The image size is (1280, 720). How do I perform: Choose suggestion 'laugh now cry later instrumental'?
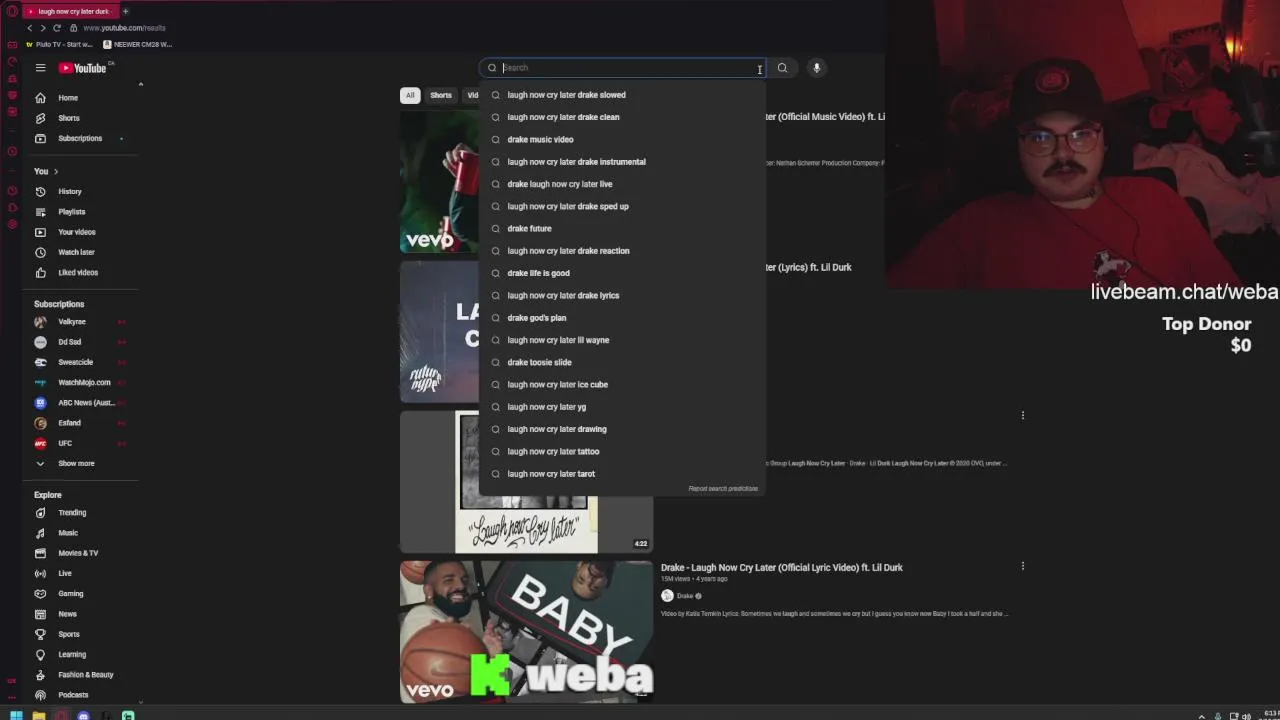coord(622,162)
